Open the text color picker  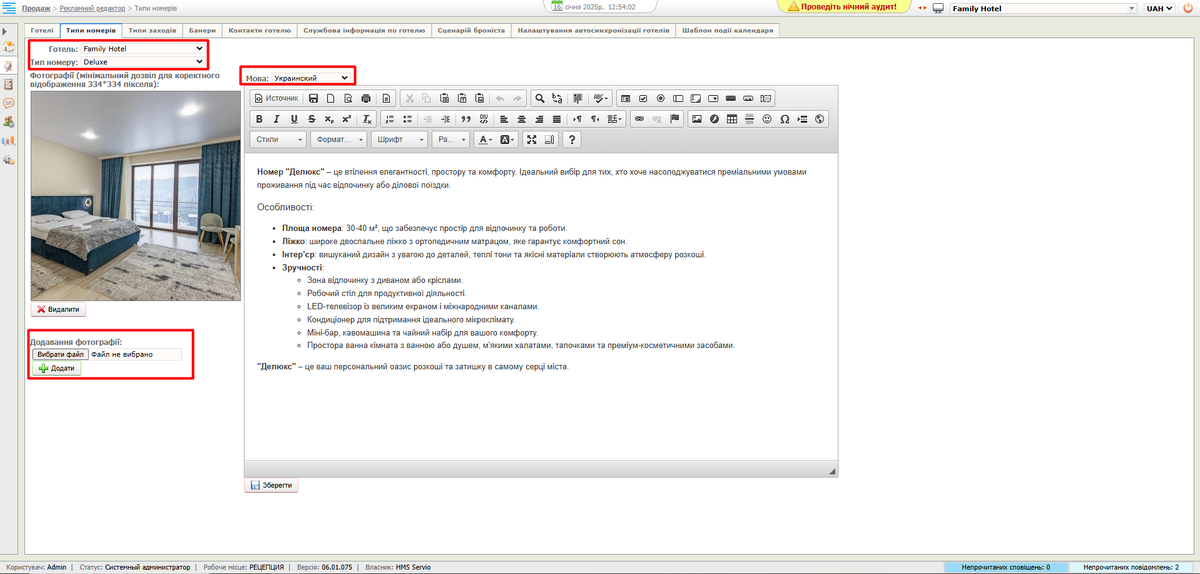coord(484,140)
